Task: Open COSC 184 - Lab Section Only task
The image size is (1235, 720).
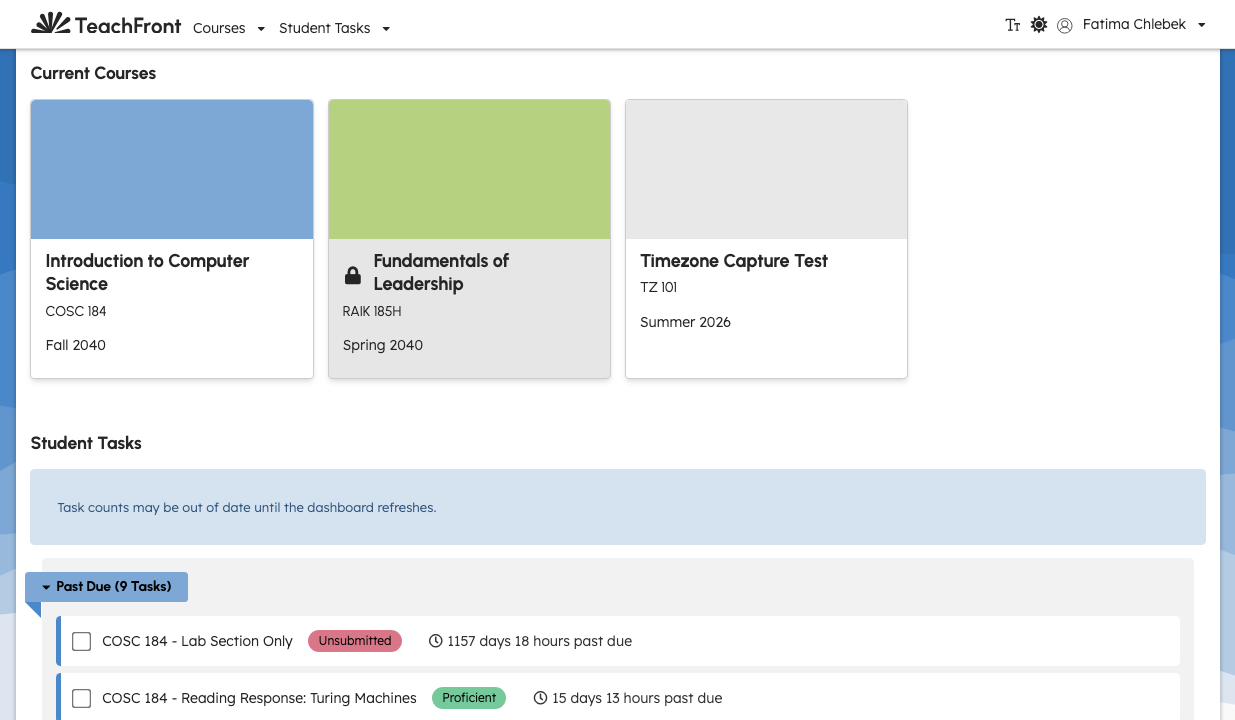Action: (197, 641)
